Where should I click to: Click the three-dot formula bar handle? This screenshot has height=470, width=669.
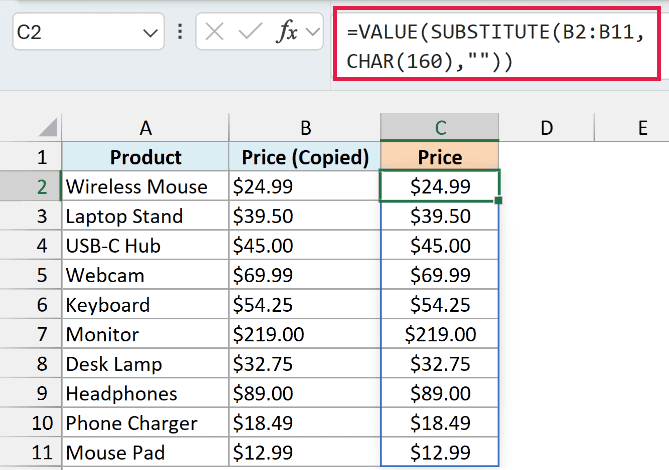pyautogui.click(x=180, y=32)
